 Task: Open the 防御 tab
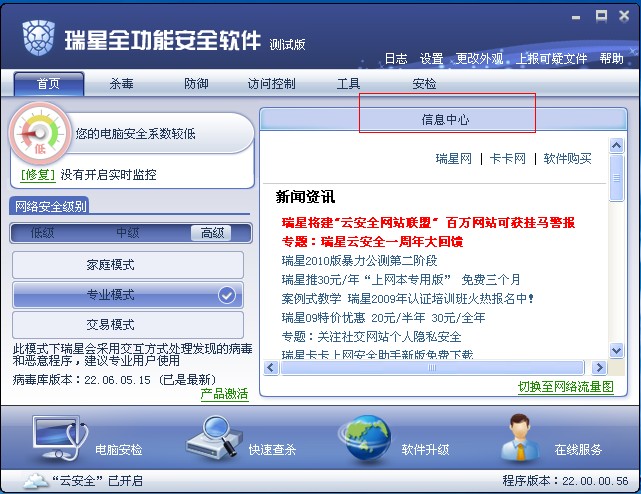click(x=196, y=84)
